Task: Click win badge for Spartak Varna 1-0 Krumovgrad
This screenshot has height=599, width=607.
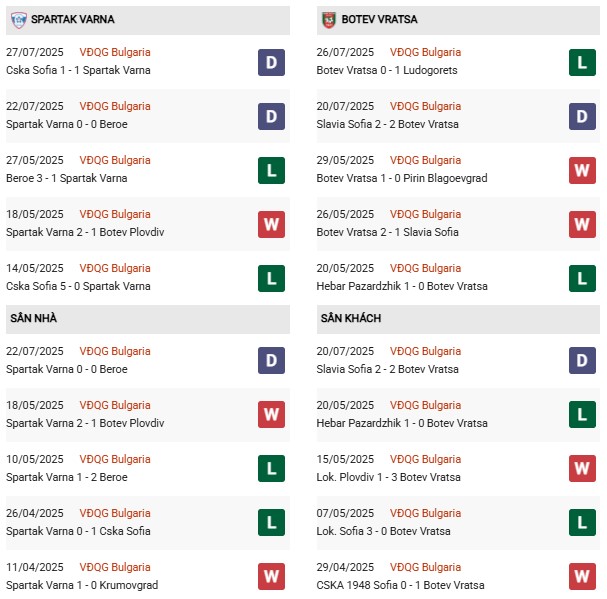Action: click(x=271, y=578)
